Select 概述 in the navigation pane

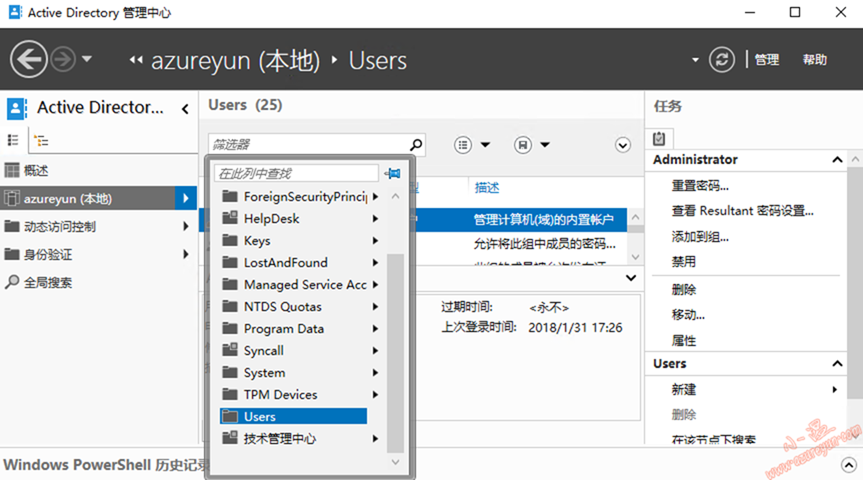tap(35, 171)
